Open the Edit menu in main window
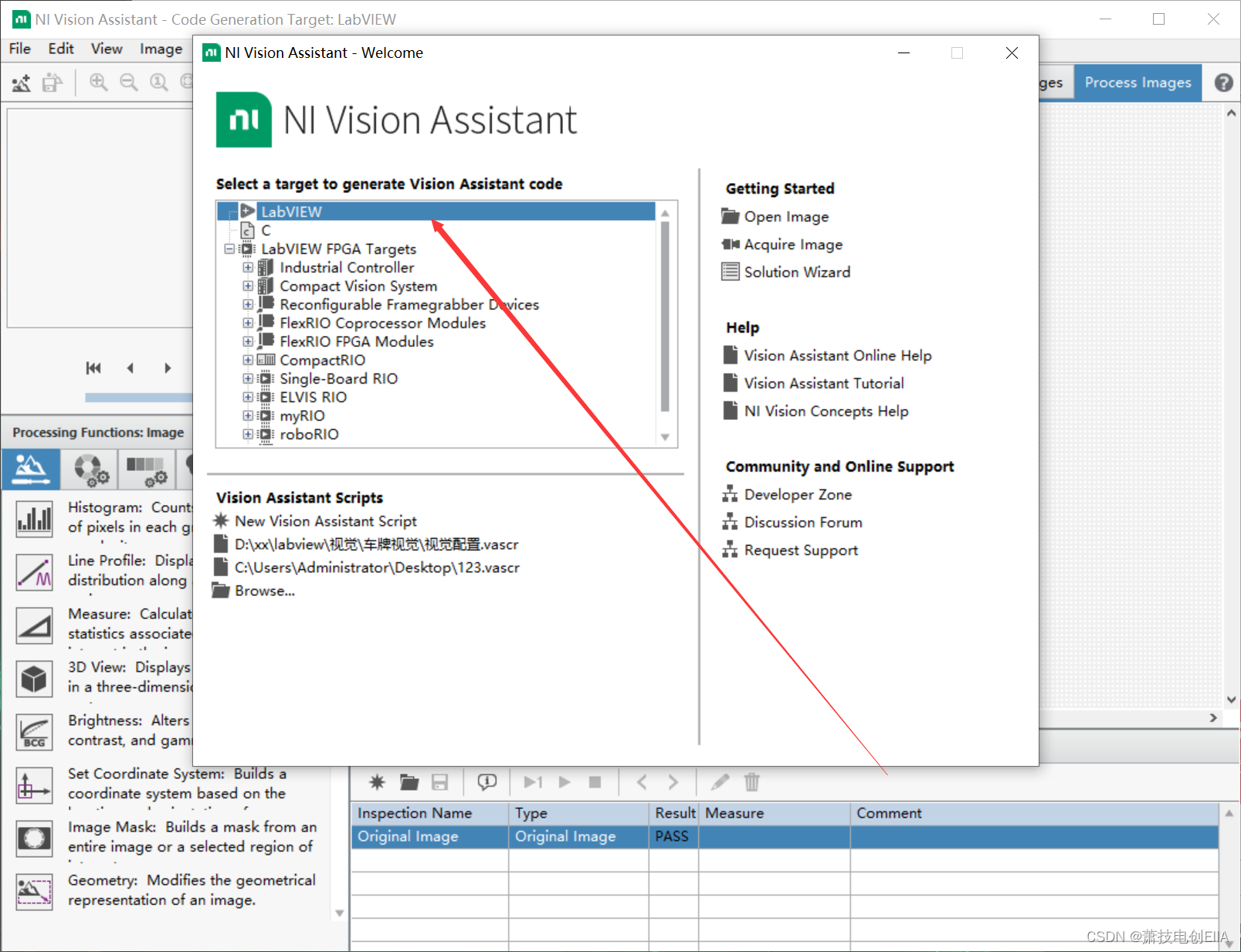1241x952 pixels. click(61, 49)
